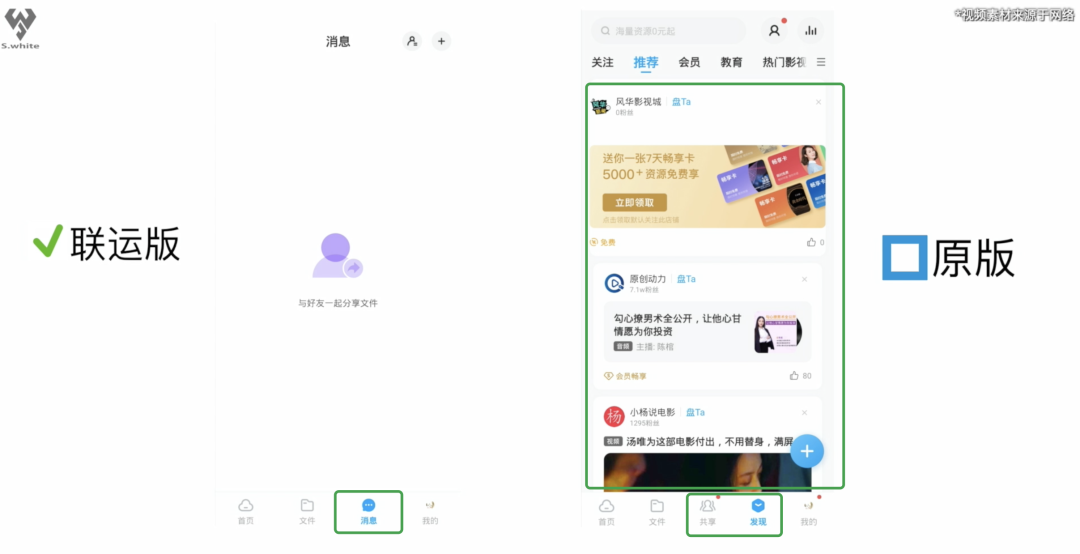Switch to 推荐 tab

click(x=646, y=62)
